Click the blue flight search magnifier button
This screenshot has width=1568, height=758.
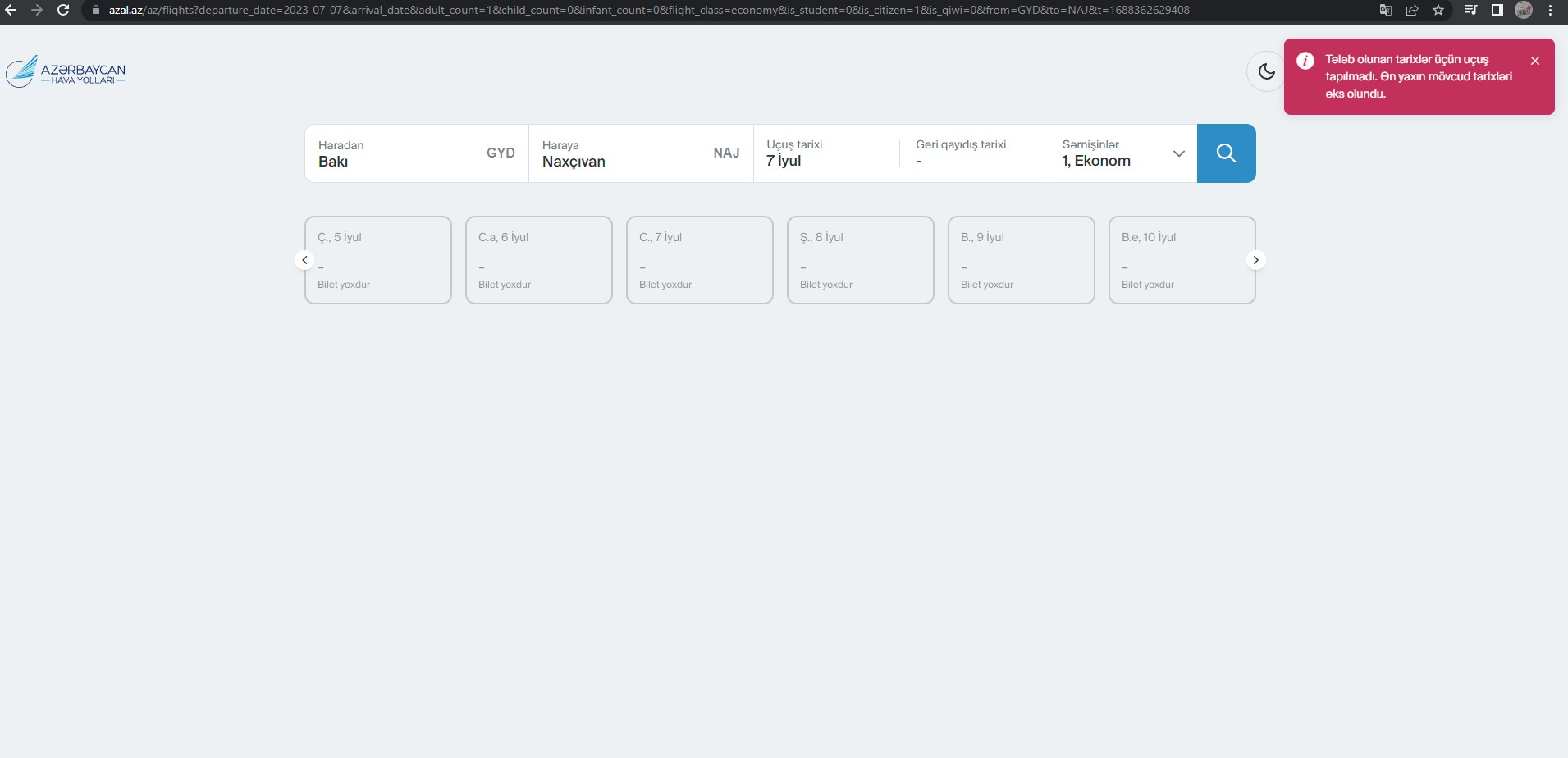click(1226, 153)
